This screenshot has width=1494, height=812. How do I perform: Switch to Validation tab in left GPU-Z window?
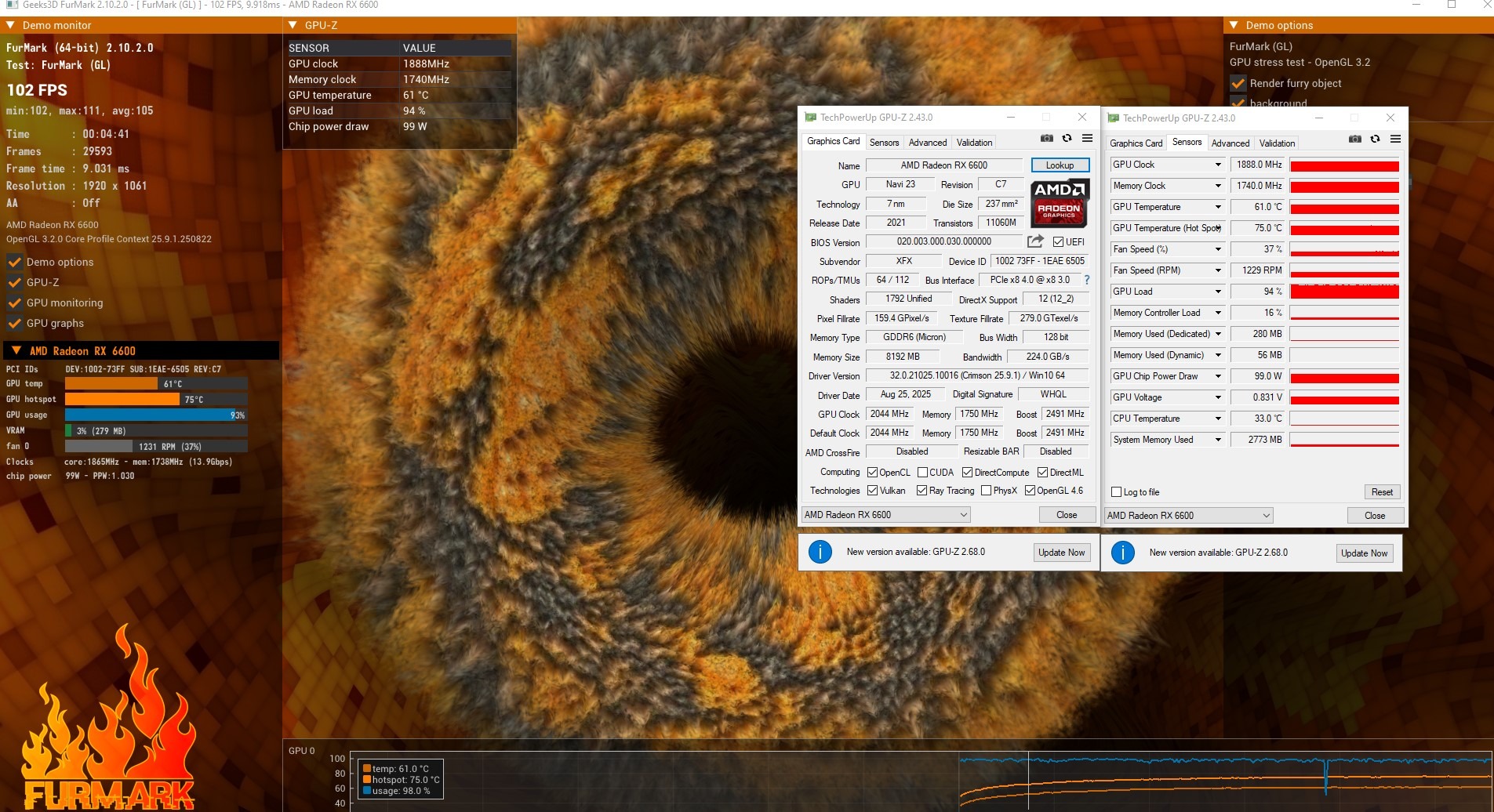coord(974,143)
